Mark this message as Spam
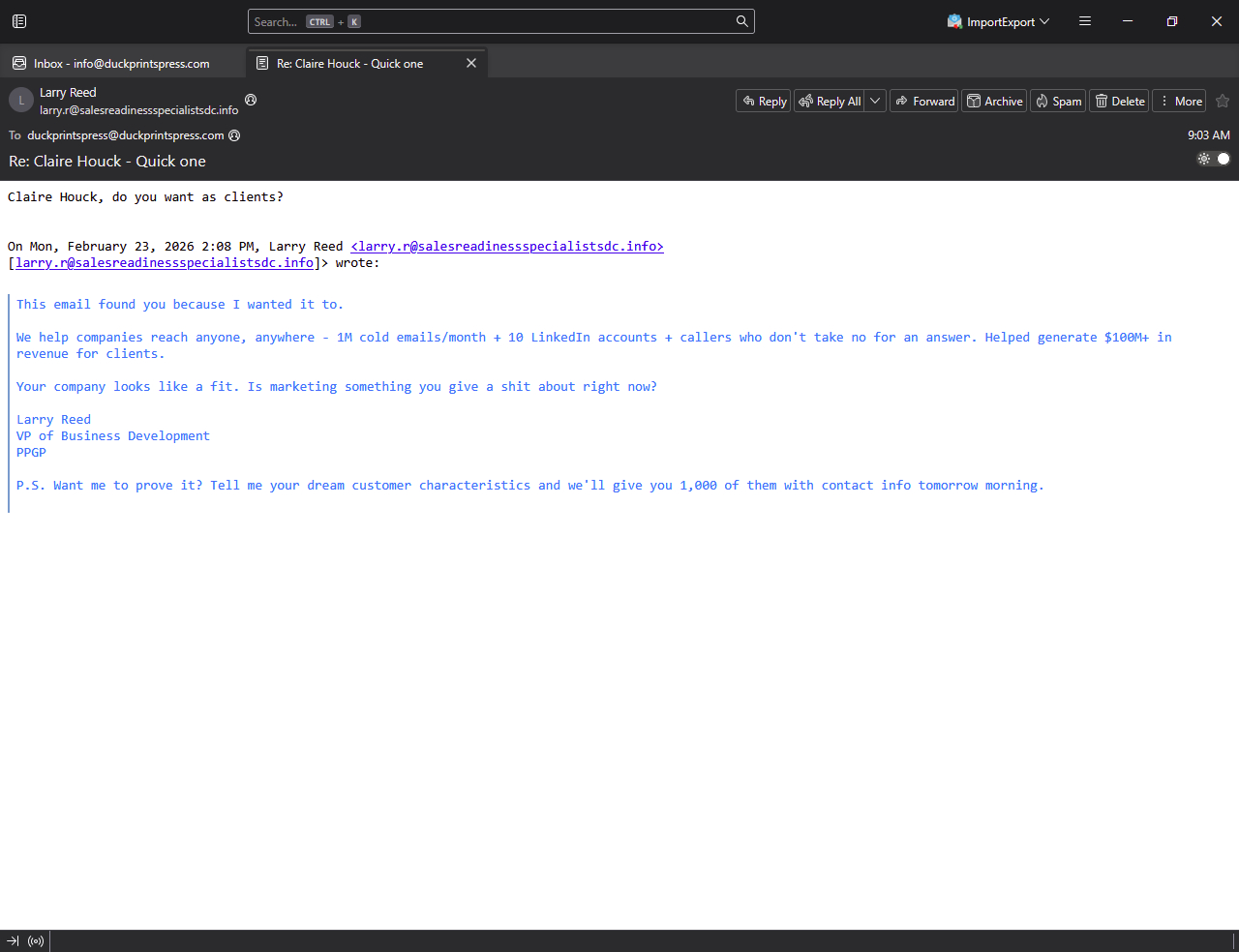Viewport: 1239px width, 952px height. pos(1058,102)
